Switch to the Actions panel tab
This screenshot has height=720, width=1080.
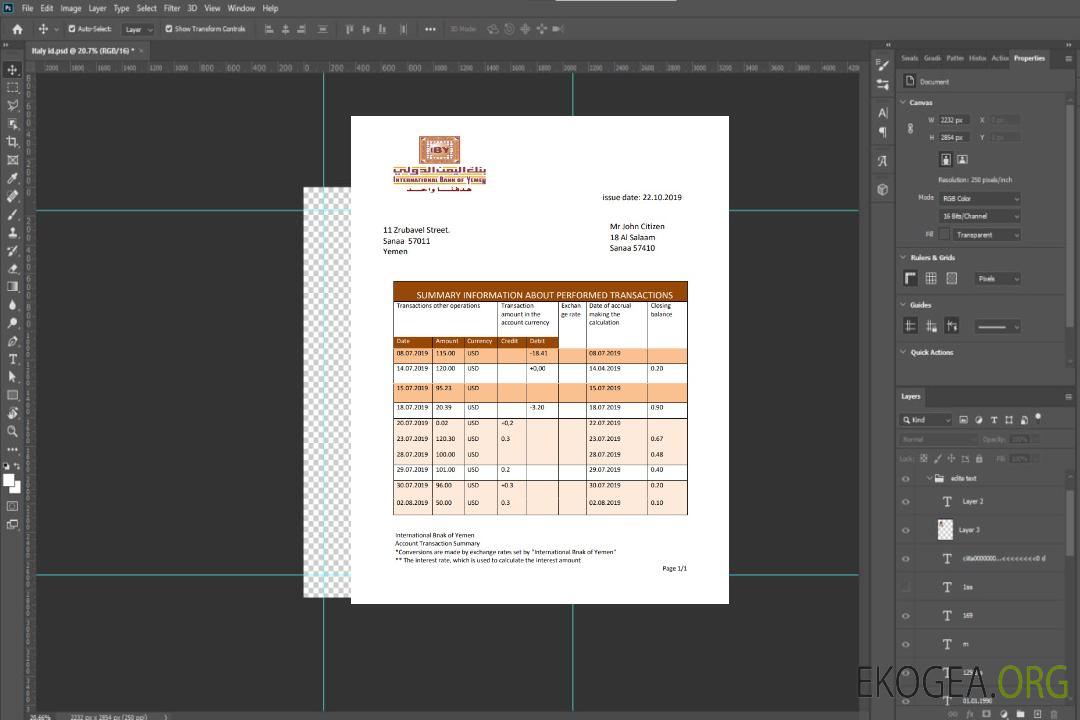pyautogui.click(x=999, y=58)
